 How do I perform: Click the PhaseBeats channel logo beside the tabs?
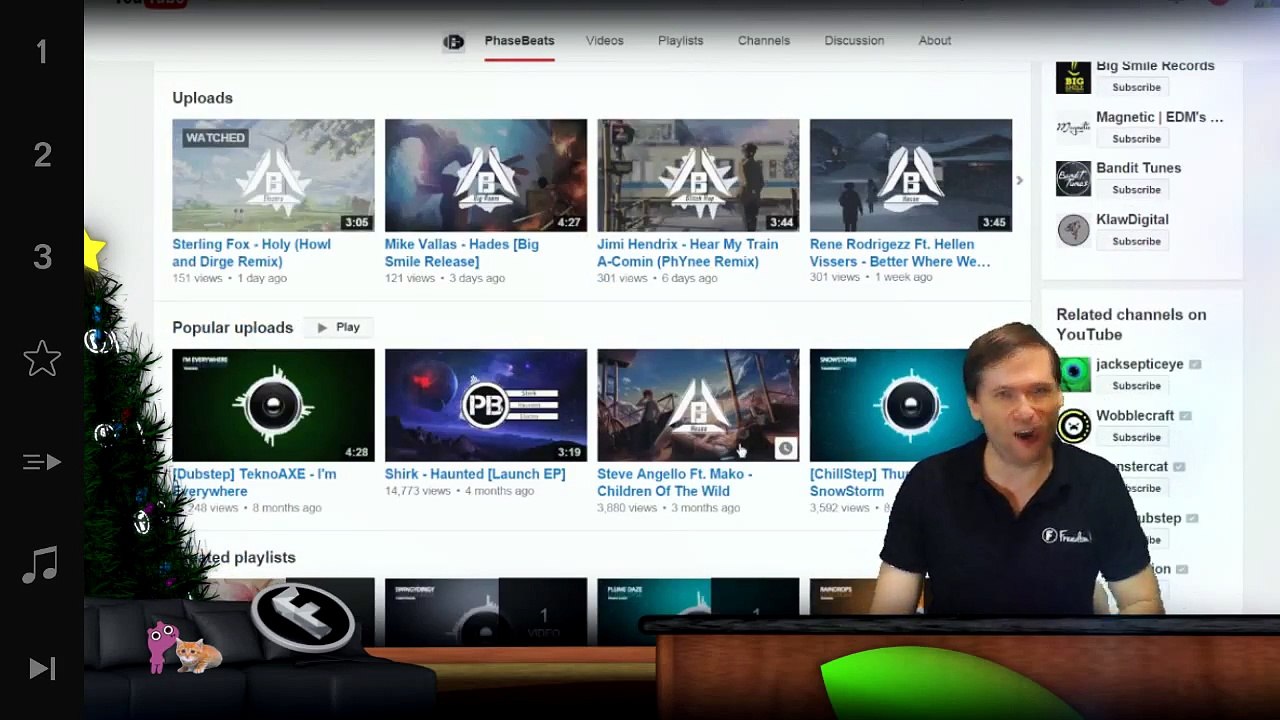pyautogui.click(x=453, y=41)
